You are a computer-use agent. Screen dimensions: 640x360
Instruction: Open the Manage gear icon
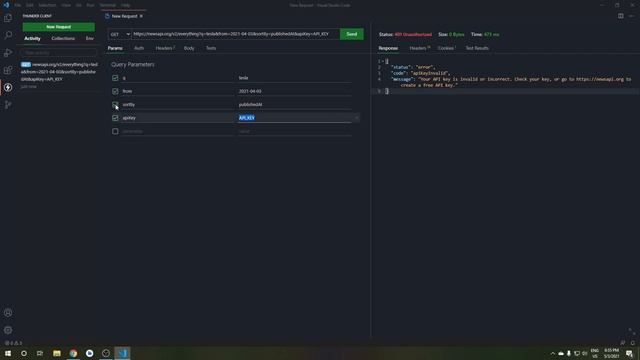[x=8, y=330]
